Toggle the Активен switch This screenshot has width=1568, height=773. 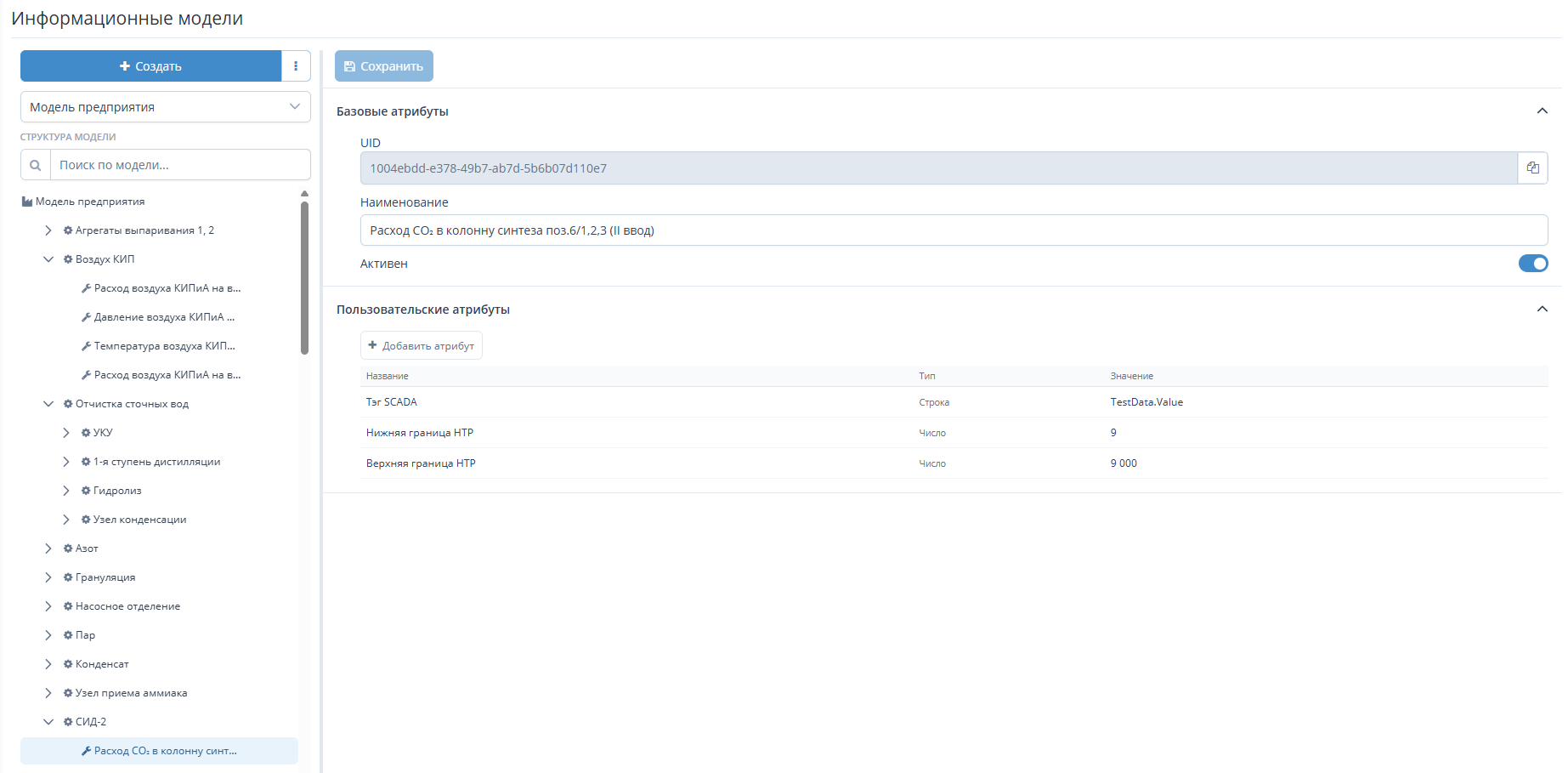[1533, 264]
